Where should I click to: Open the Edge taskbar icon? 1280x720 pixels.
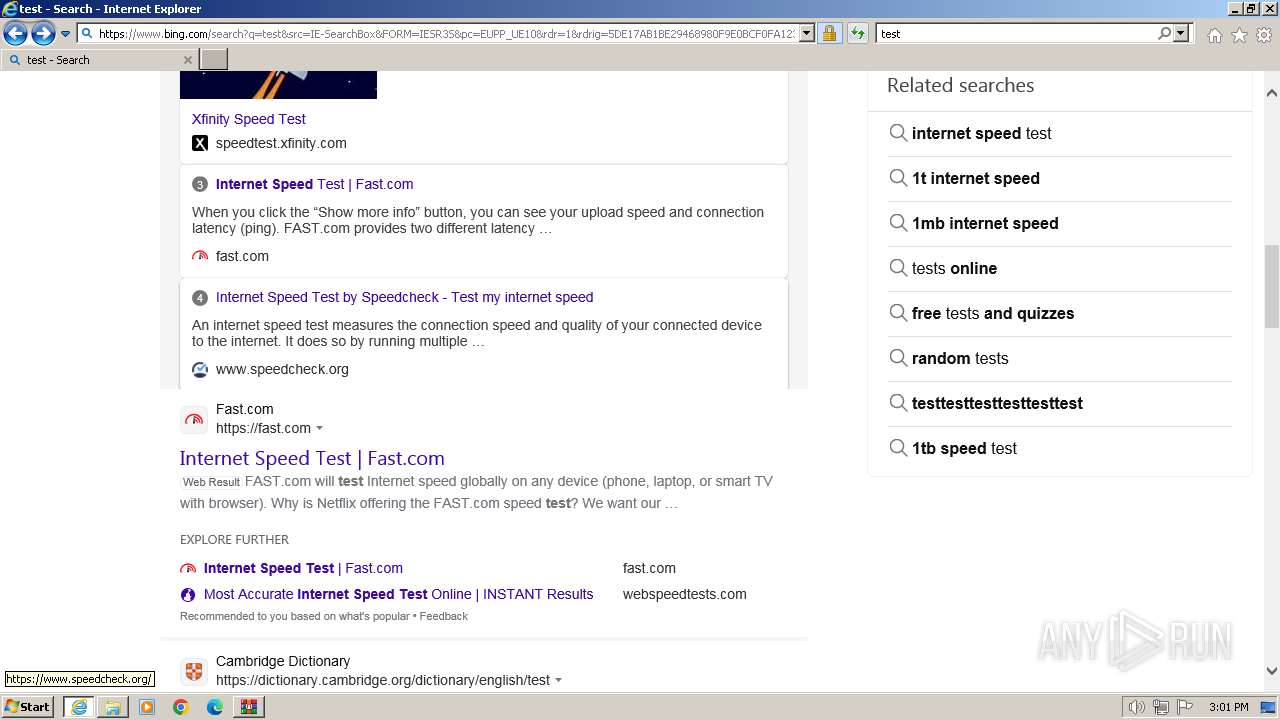pyautogui.click(x=215, y=707)
